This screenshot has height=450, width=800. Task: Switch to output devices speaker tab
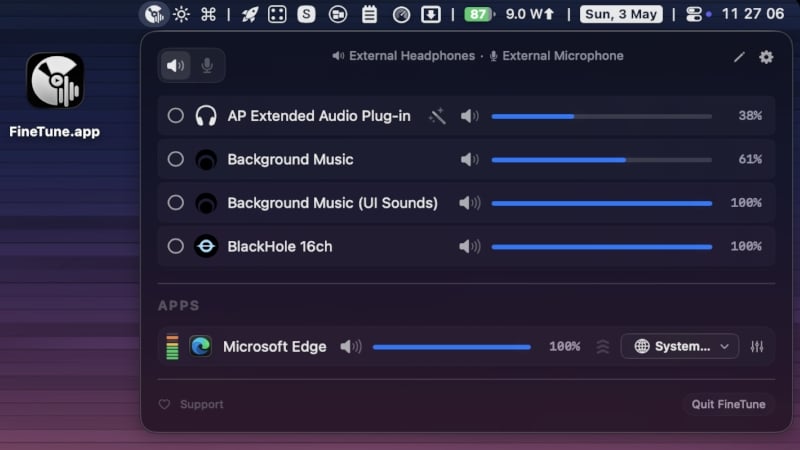[x=176, y=65]
